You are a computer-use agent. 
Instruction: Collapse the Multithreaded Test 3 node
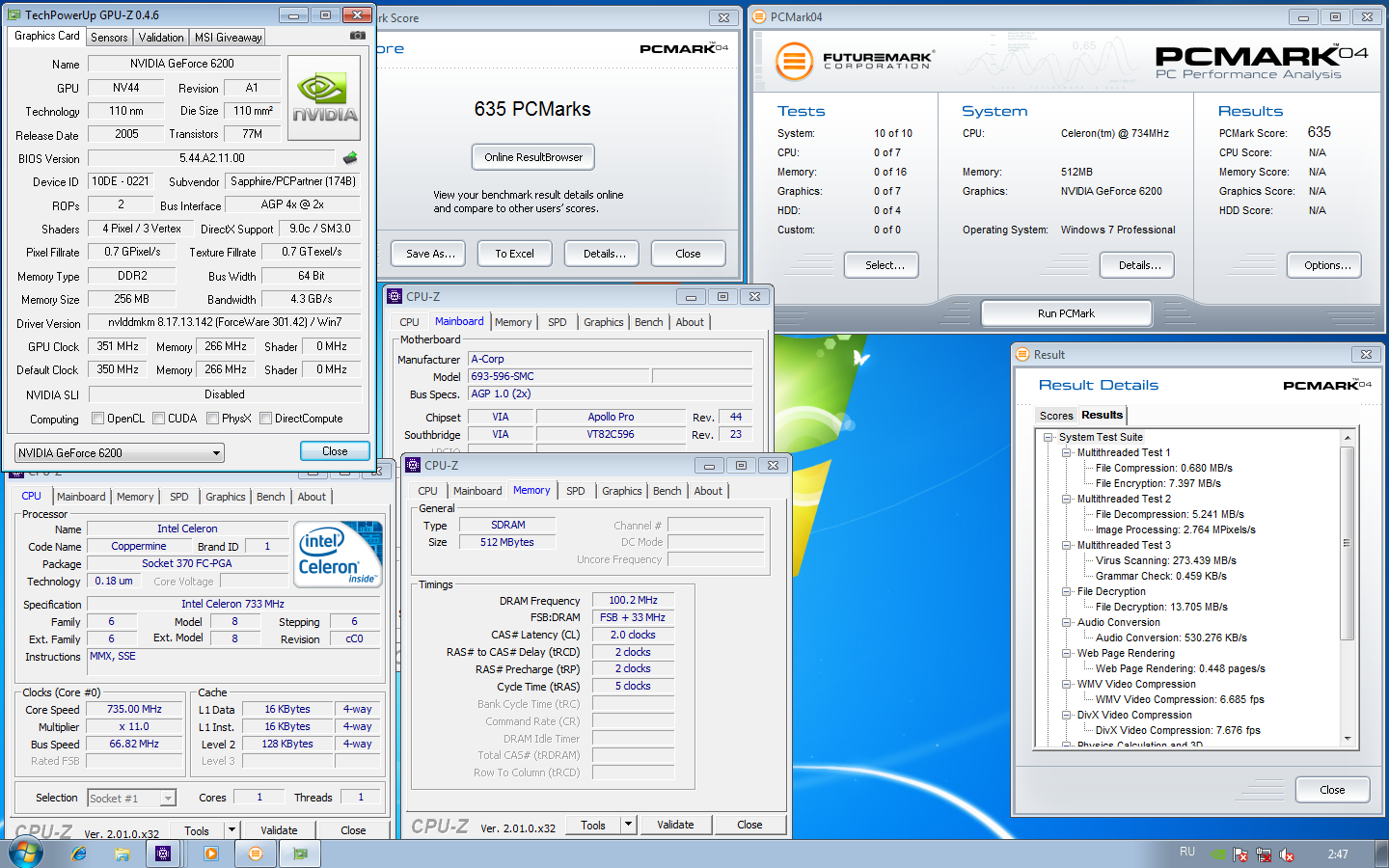(1067, 545)
